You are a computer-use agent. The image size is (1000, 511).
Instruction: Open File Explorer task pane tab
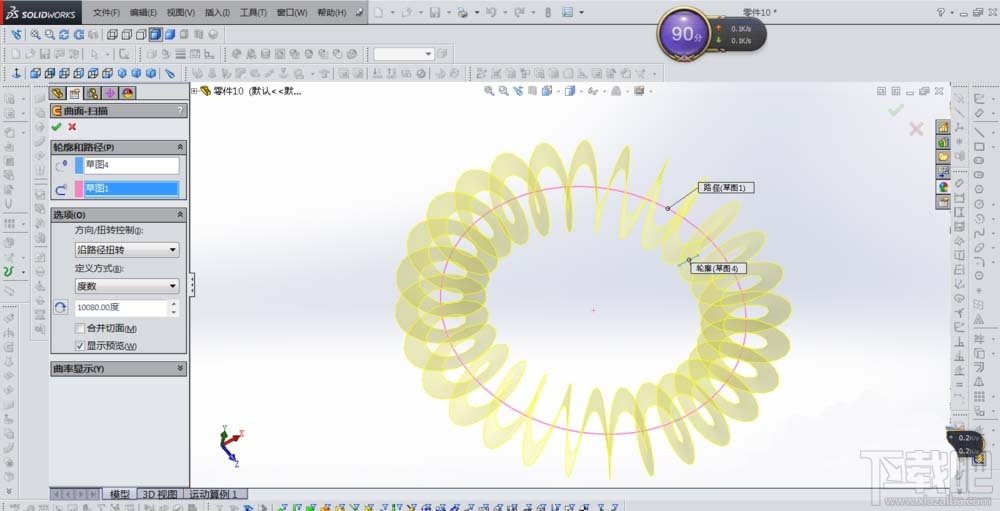(943, 157)
